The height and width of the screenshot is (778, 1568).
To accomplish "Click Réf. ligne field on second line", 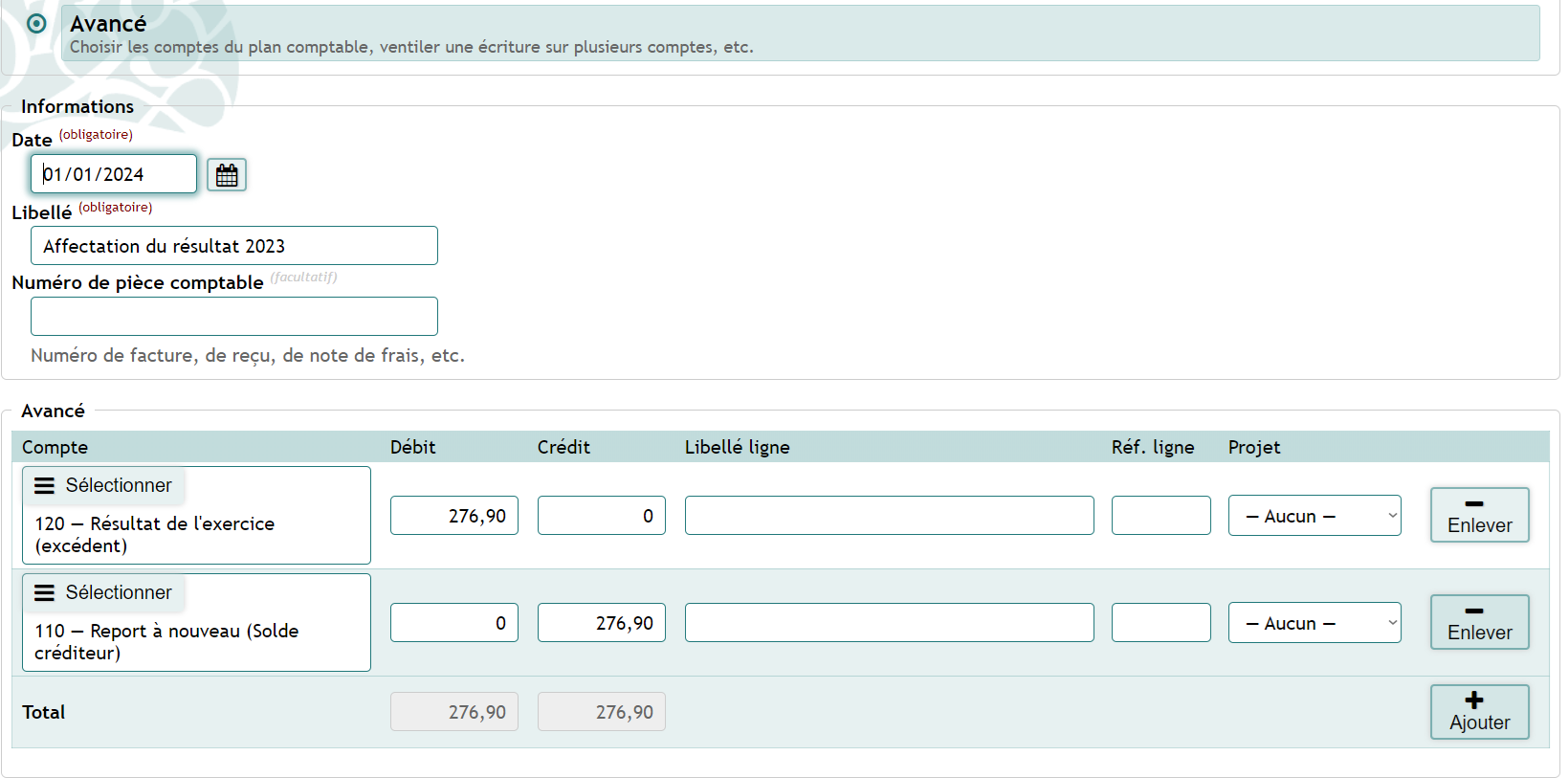I will click(x=1160, y=623).
